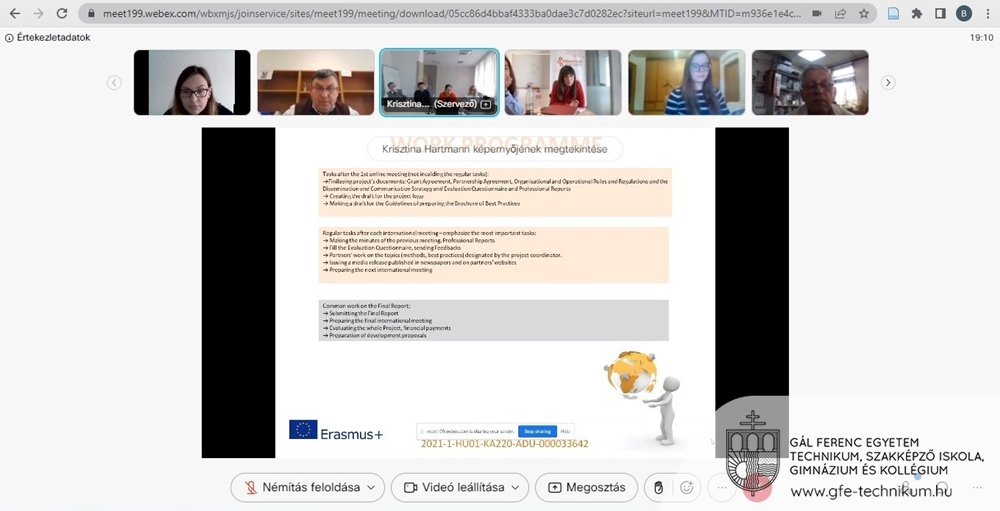Click the crossed microphone icon
Screen dimensions: 1000x511
pyautogui.click(x=251, y=487)
